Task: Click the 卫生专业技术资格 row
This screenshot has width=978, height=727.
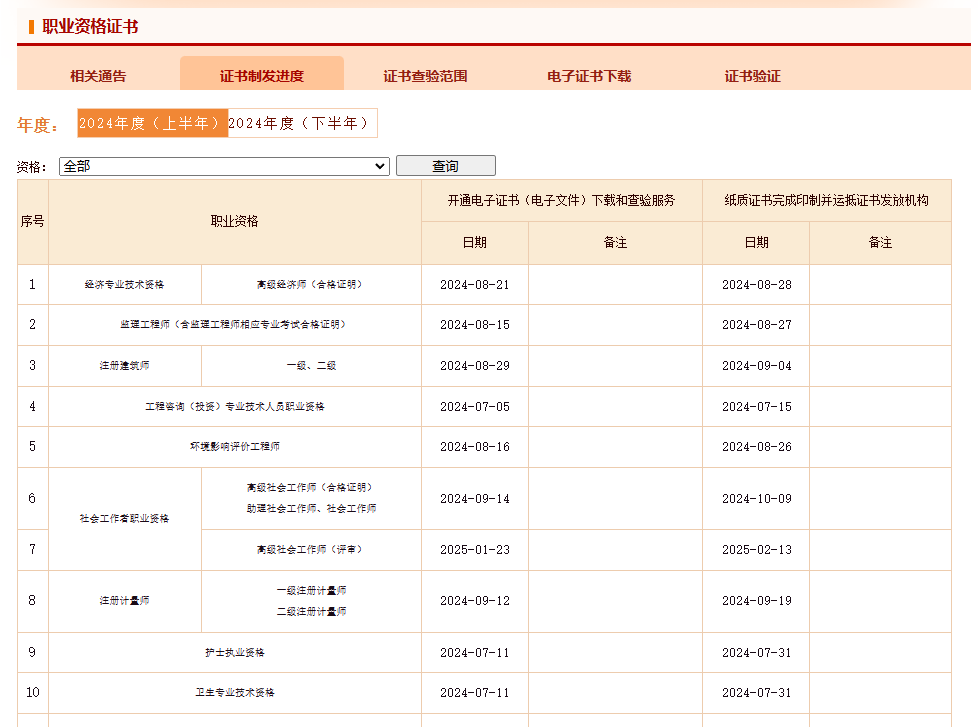Action: [x=234, y=692]
